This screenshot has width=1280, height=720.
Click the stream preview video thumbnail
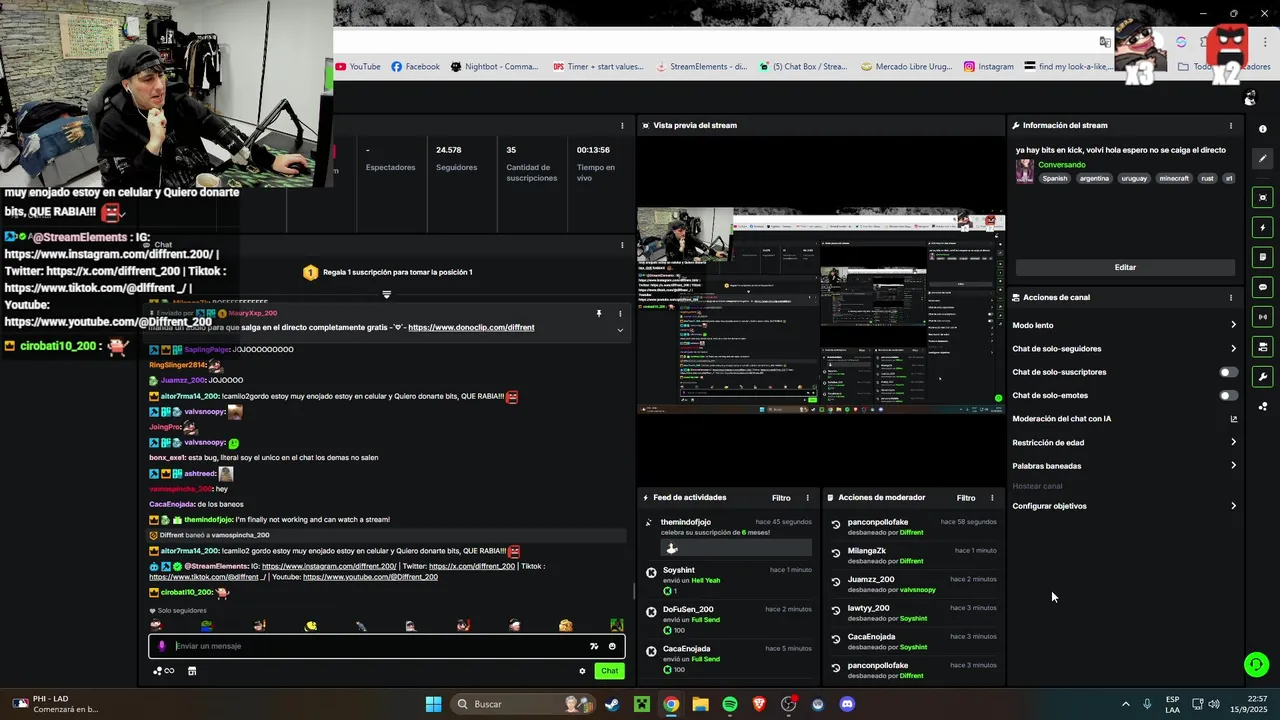[x=820, y=312]
